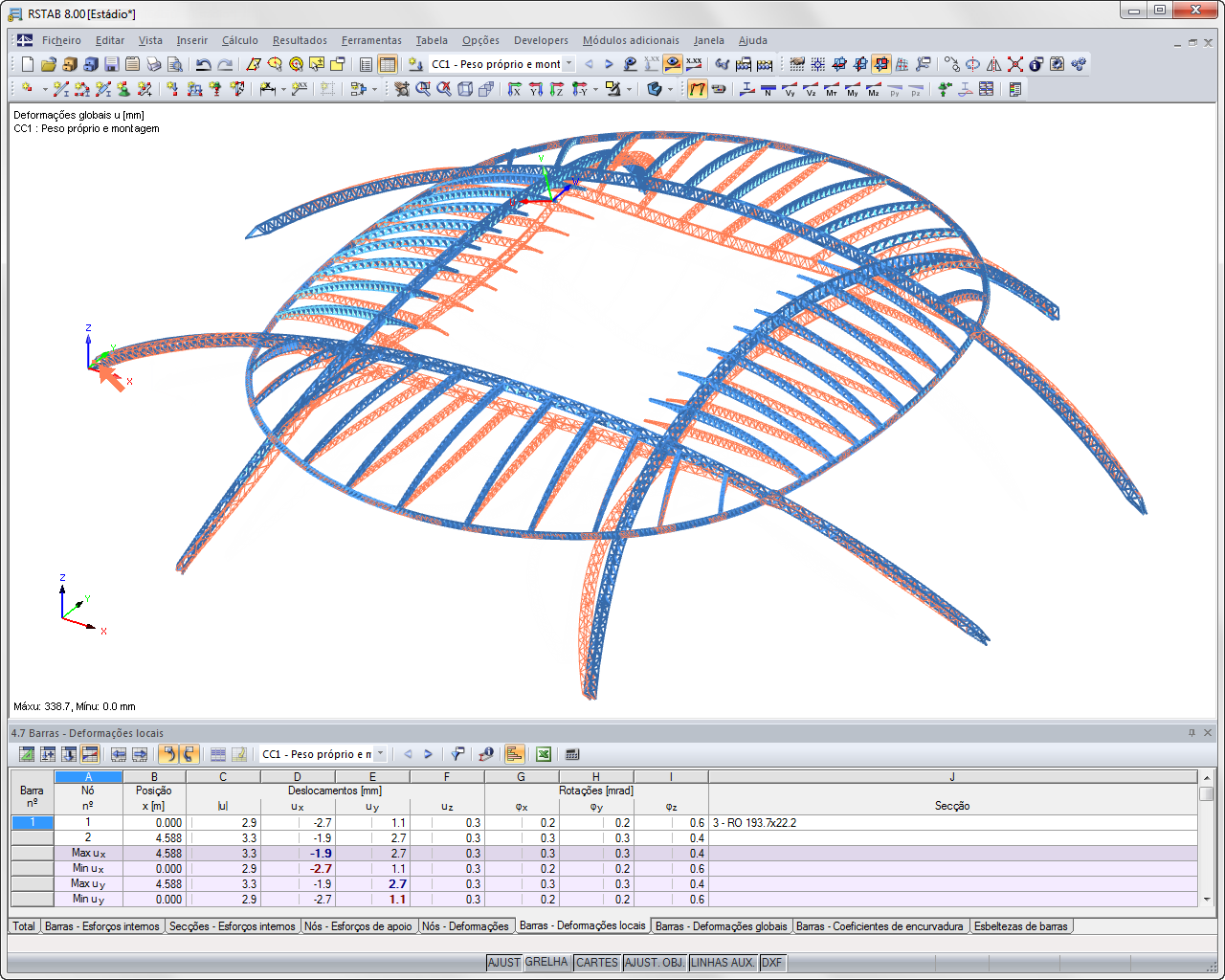
Task: Go to previous load case in table toolbar
Action: tap(408, 754)
